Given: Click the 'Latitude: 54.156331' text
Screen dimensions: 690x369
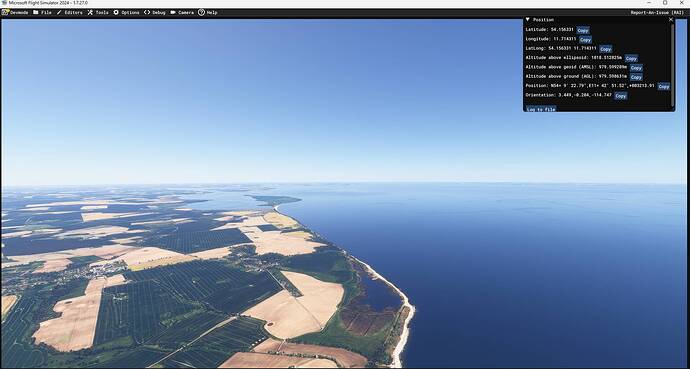Looking at the screenshot, I should (550, 30).
